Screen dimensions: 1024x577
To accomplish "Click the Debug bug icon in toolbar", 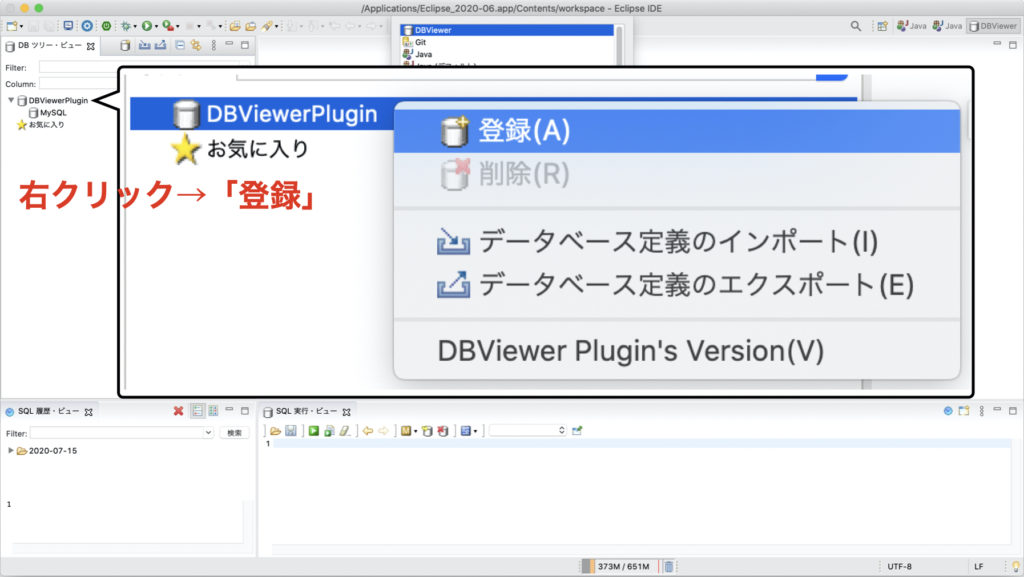I will (125, 26).
